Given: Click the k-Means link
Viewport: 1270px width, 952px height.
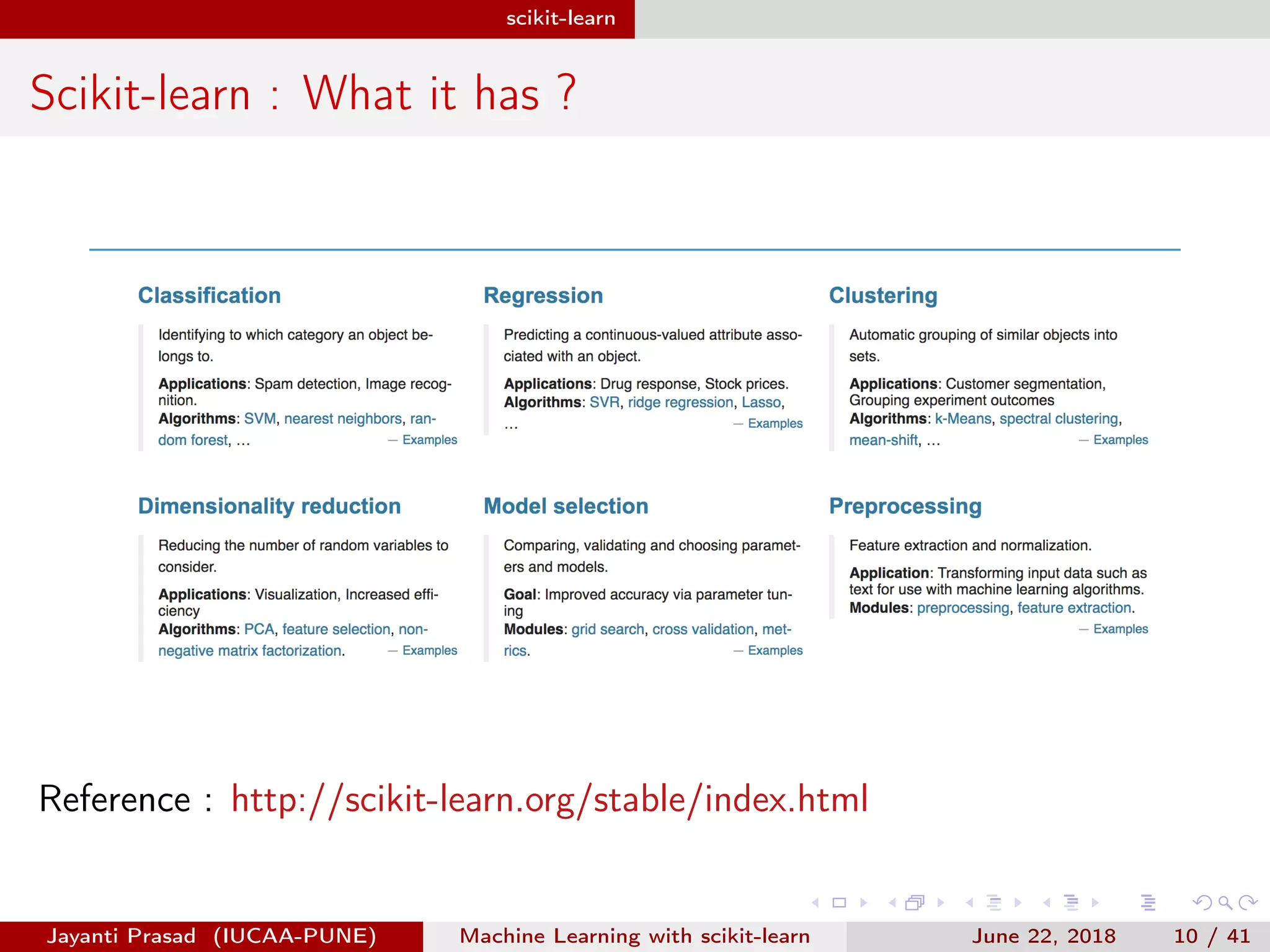Looking at the screenshot, I should coord(963,419).
